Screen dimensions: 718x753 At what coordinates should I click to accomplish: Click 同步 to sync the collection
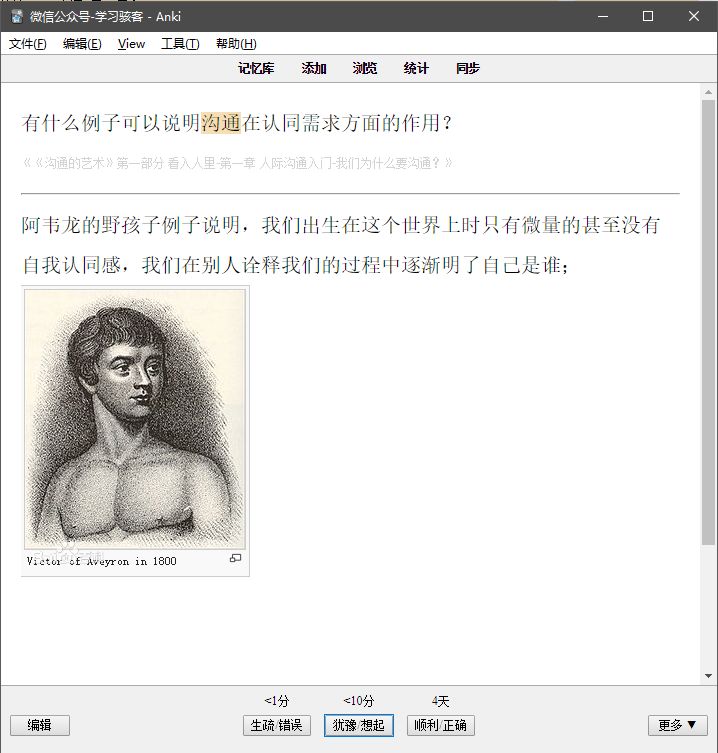467,68
